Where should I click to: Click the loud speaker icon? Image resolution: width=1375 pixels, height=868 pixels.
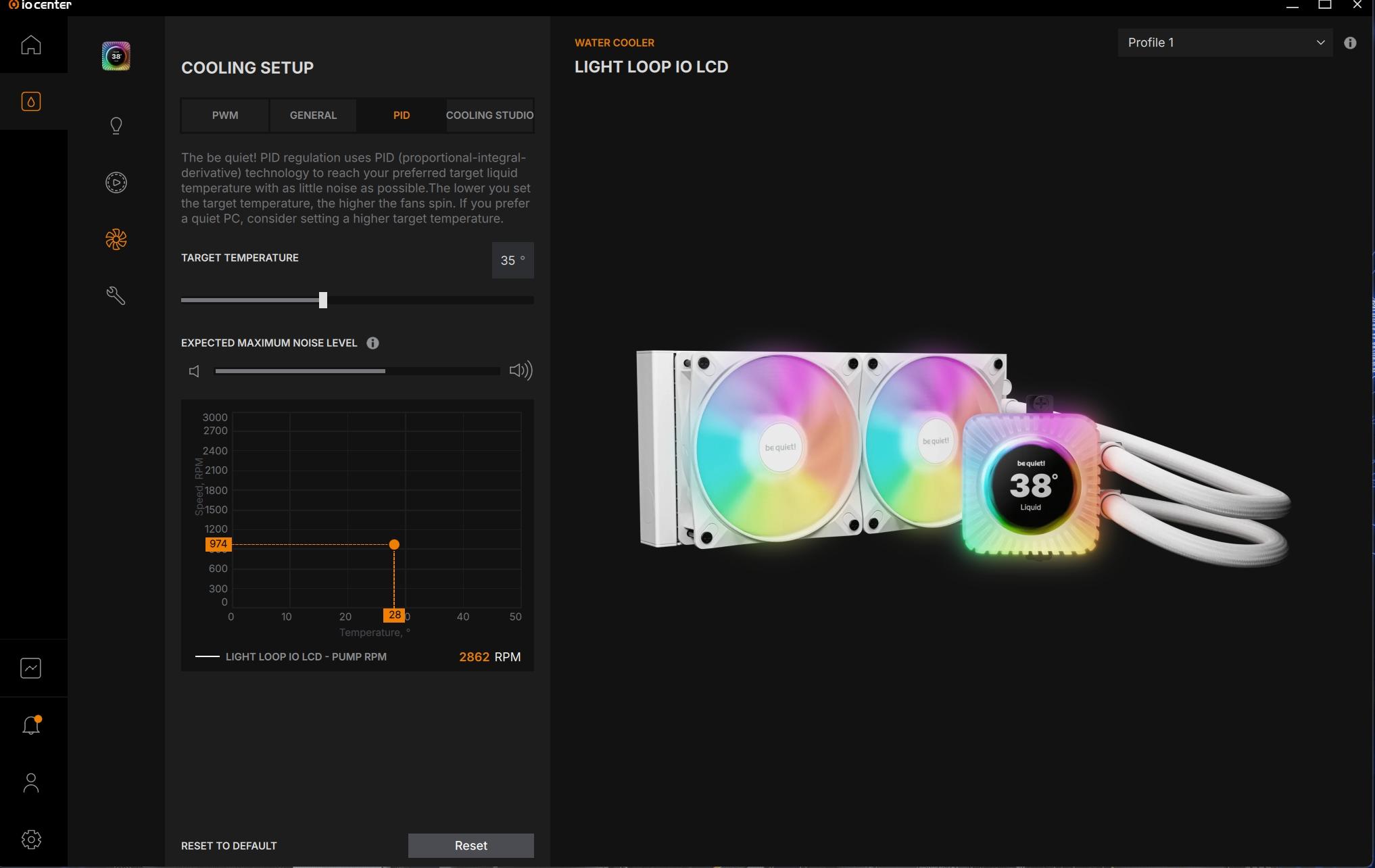[x=521, y=370]
